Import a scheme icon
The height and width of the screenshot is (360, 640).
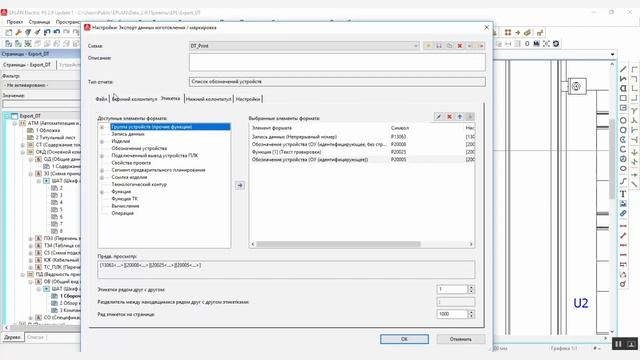click(x=470, y=46)
